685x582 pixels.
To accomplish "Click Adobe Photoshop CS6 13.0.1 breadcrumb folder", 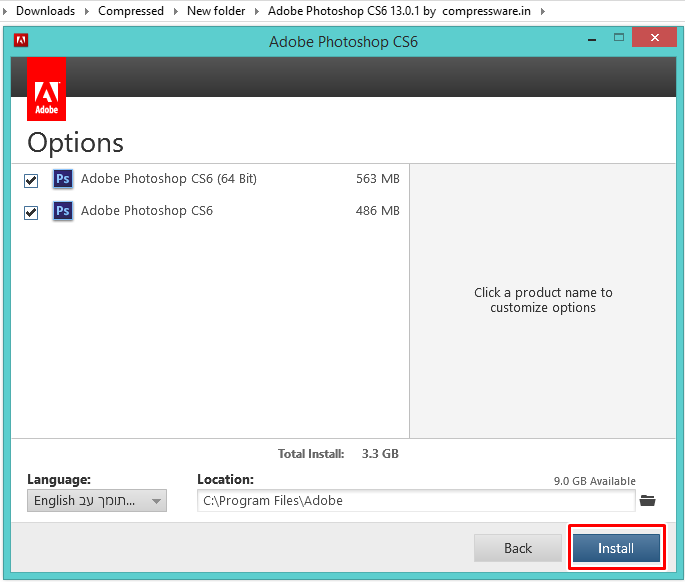I will click(x=399, y=10).
